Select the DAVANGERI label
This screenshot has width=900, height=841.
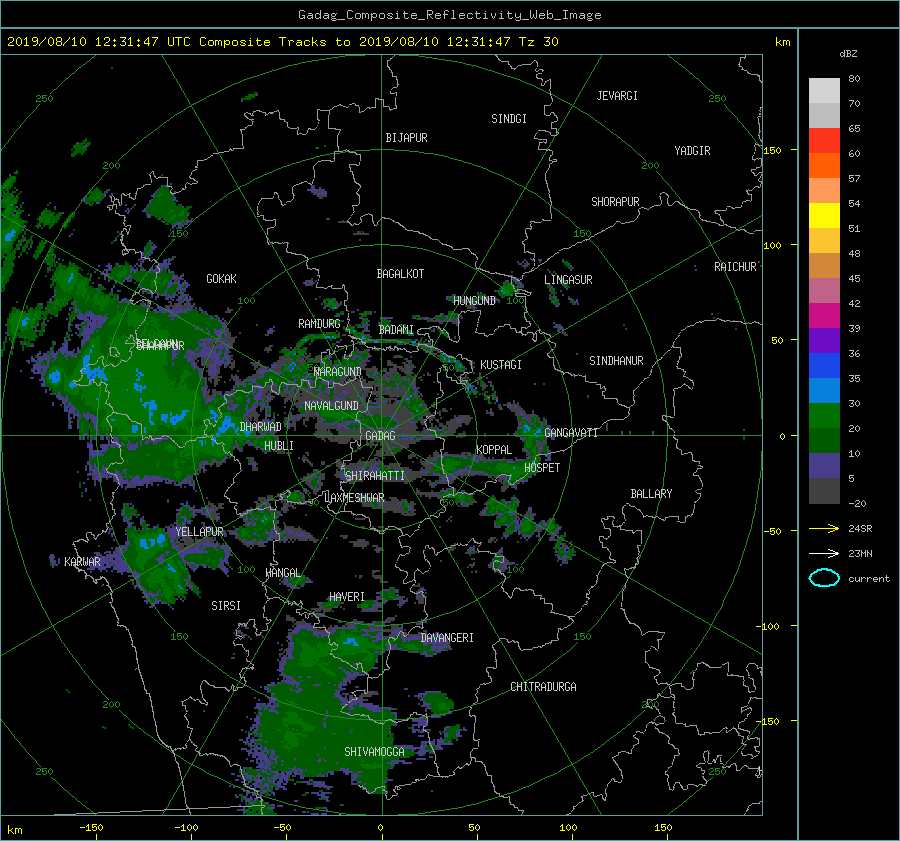[447, 638]
